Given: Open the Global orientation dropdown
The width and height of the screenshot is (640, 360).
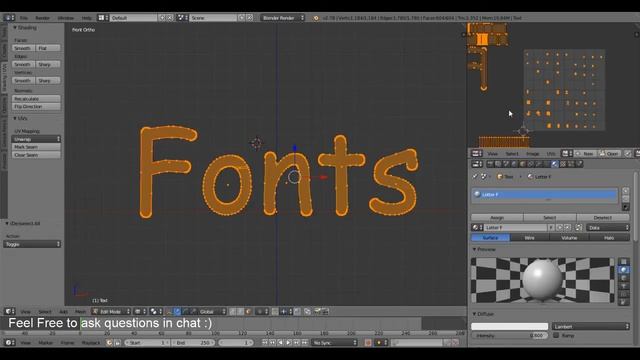Looking at the screenshot, I should (x=212, y=311).
